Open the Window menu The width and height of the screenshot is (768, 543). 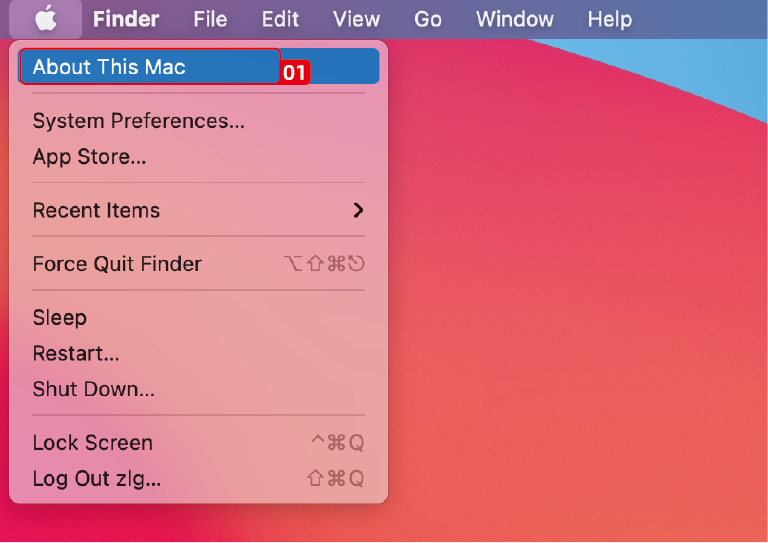tap(514, 19)
